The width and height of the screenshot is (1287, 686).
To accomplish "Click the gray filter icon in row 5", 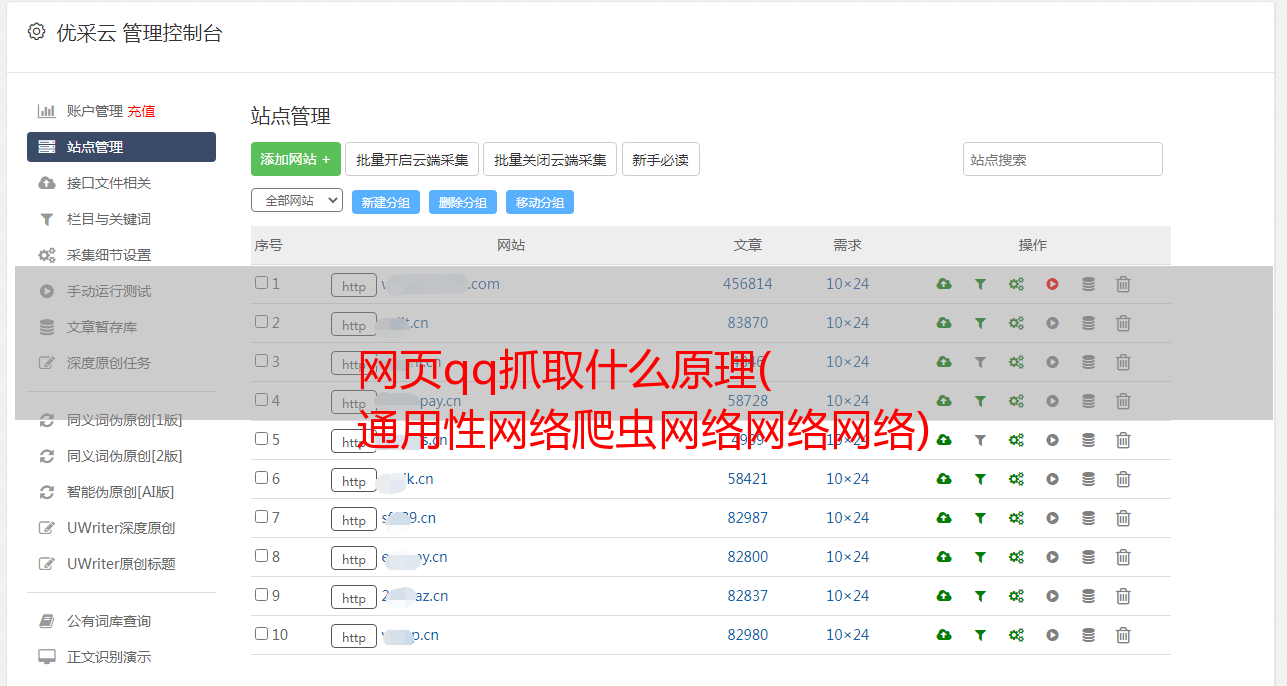I will [x=980, y=440].
